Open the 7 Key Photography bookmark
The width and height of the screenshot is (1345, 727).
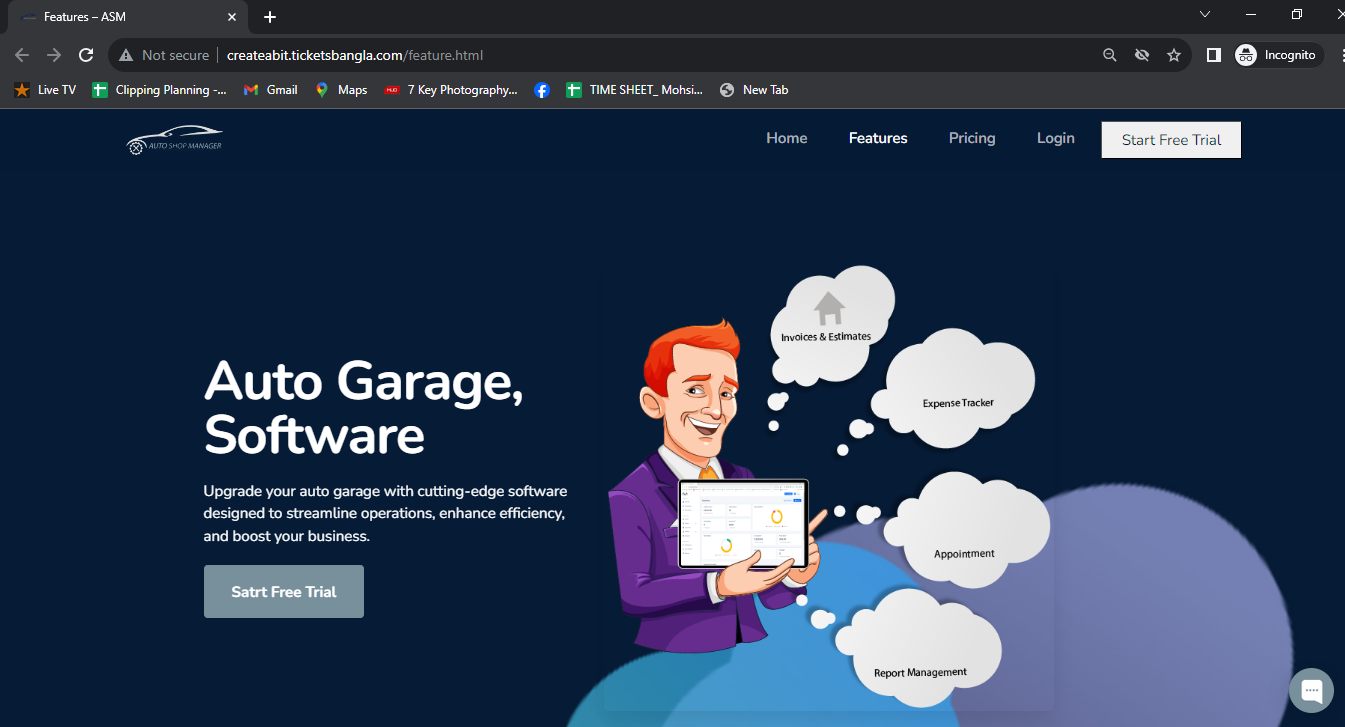451,90
